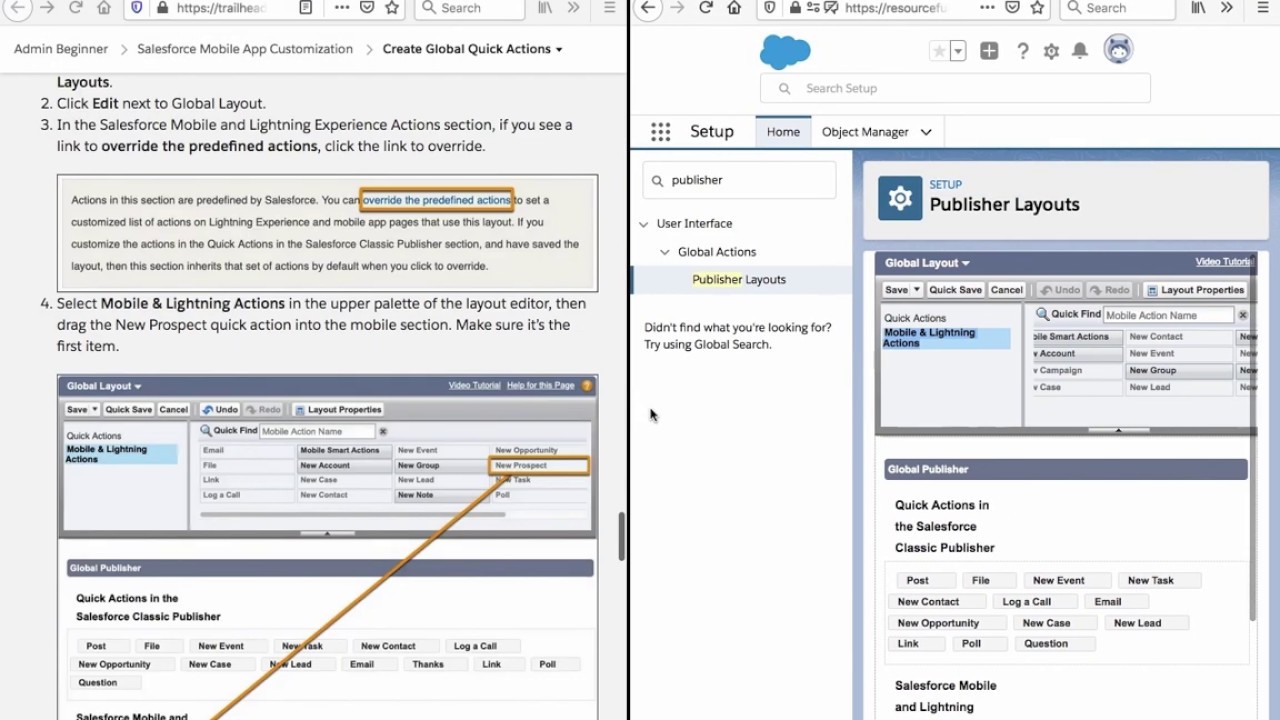Open Admin Beginner breadcrumb link
The image size is (1280, 720).
pos(61,49)
